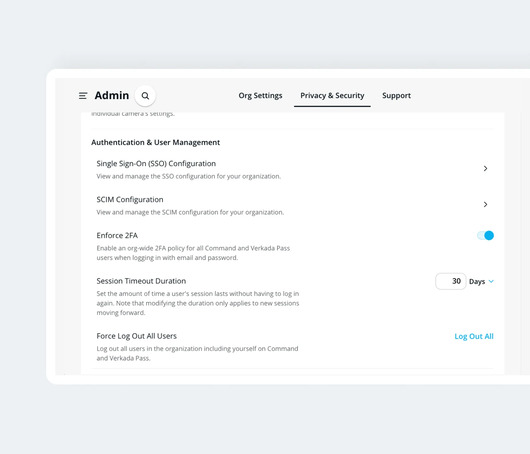The height and width of the screenshot is (454, 530).
Task: Click the blue chevron next to Days
Action: point(491,281)
